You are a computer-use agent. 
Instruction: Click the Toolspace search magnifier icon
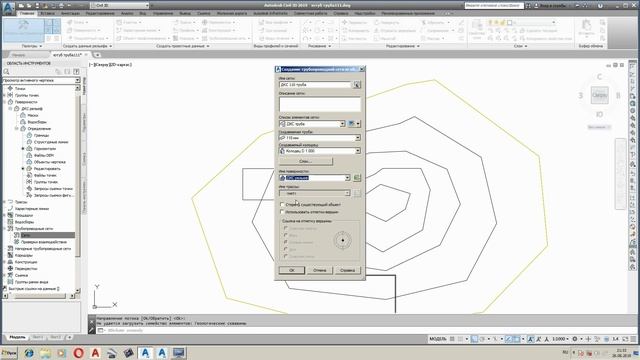tap(7, 72)
